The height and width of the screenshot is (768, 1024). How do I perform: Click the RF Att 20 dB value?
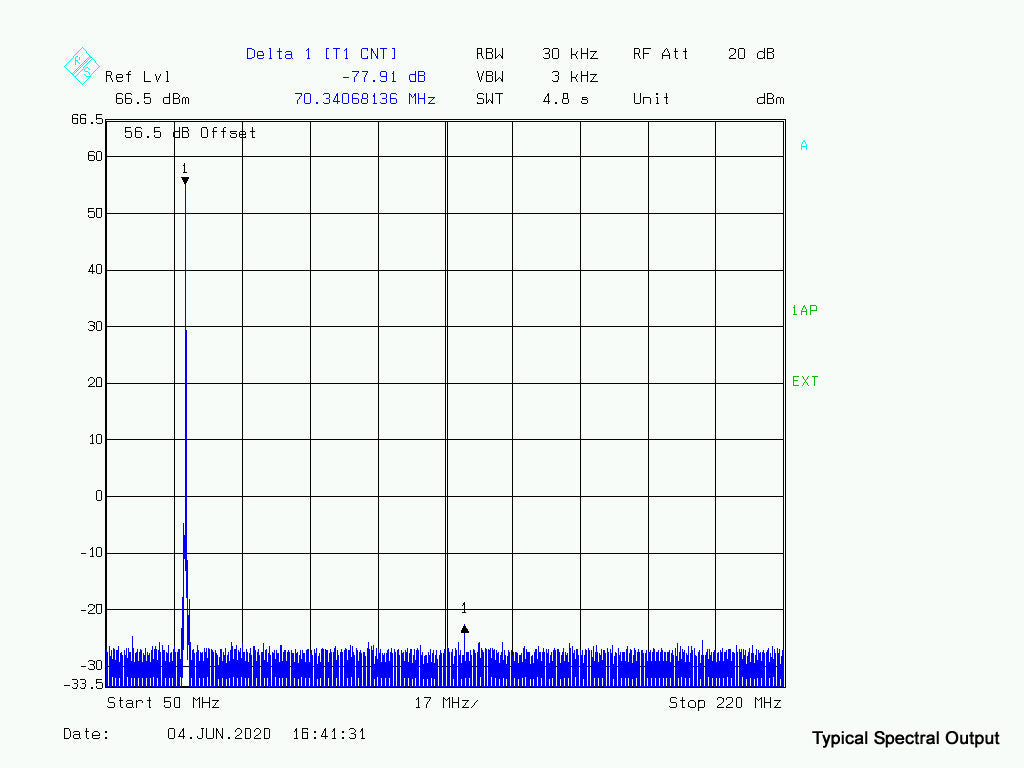(x=703, y=54)
